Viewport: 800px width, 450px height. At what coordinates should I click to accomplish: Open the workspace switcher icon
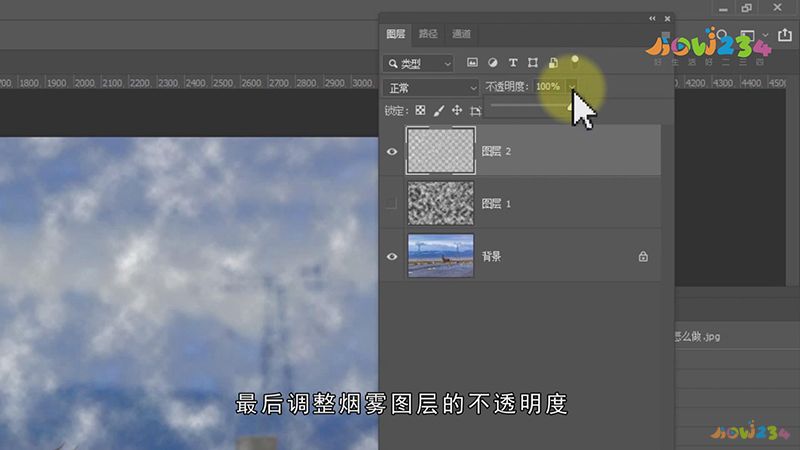coord(748,36)
